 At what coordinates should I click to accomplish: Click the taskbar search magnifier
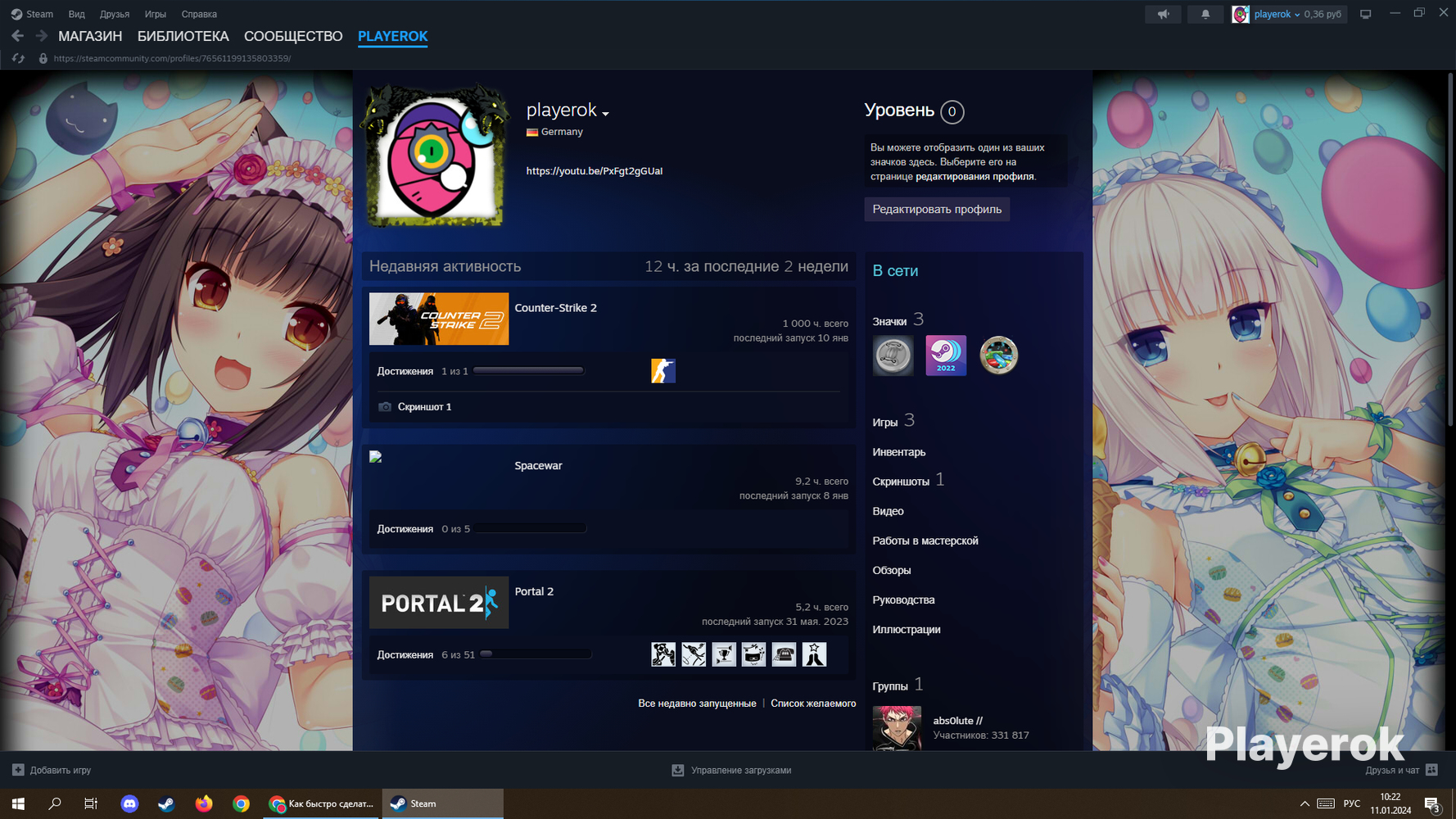click(55, 803)
